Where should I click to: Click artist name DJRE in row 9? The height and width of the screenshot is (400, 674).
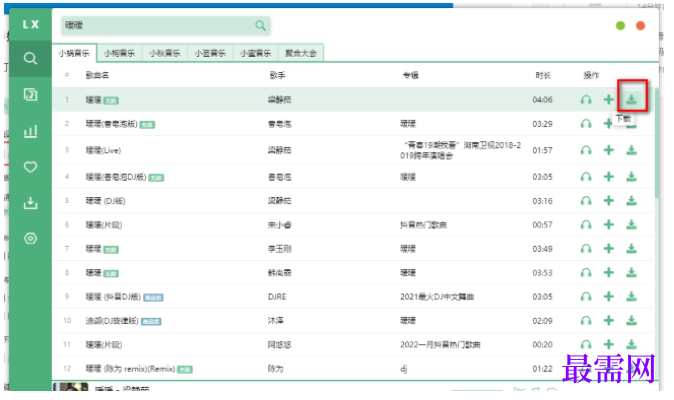coord(277,296)
